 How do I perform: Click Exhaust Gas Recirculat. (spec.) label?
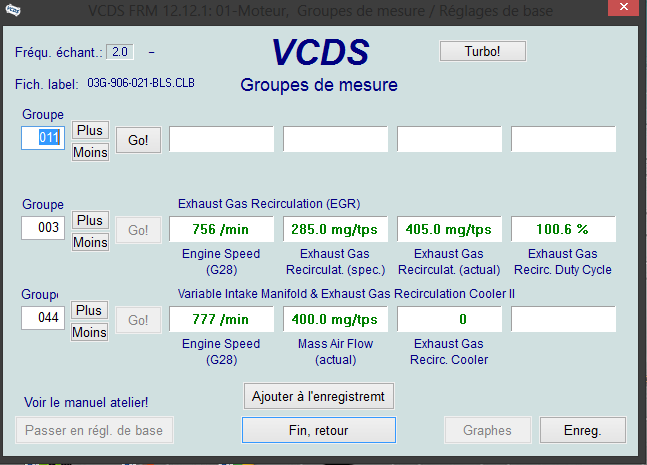click(x=335, y=262)
